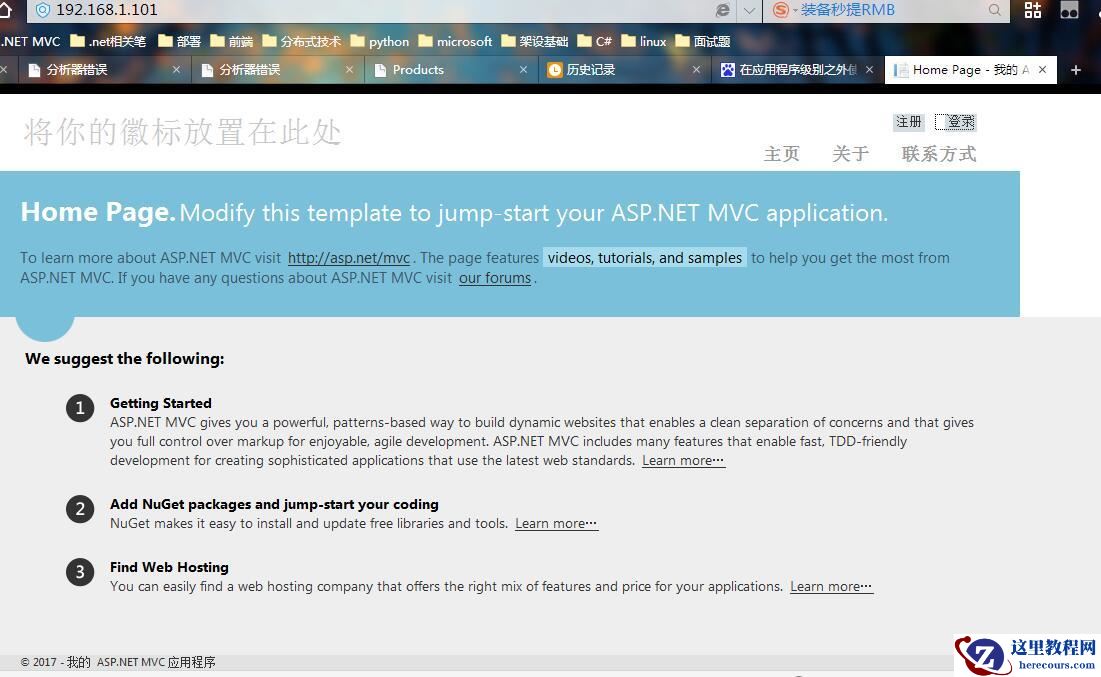Open the address bar dropdown arrow
Viewport: 1101px width, 677px height.
[749, 11]
